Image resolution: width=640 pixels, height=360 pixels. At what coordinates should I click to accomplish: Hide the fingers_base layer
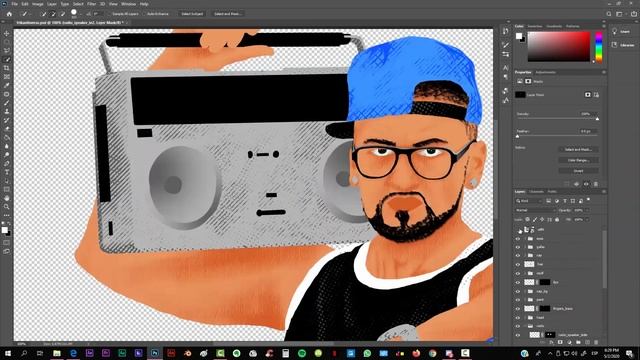coord(518,309)
